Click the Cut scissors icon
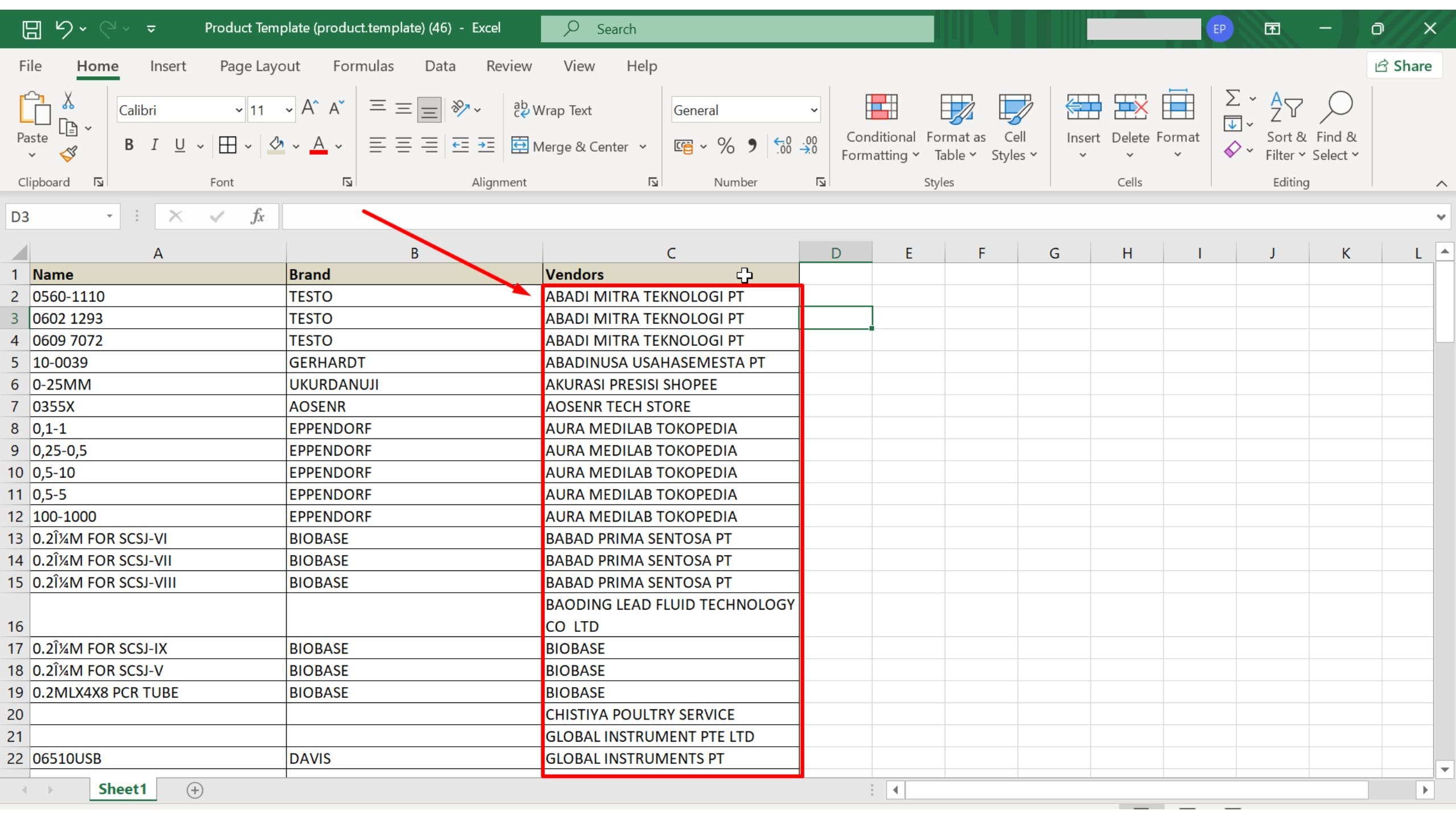1456x819 pixels. [x=68, y=101]
